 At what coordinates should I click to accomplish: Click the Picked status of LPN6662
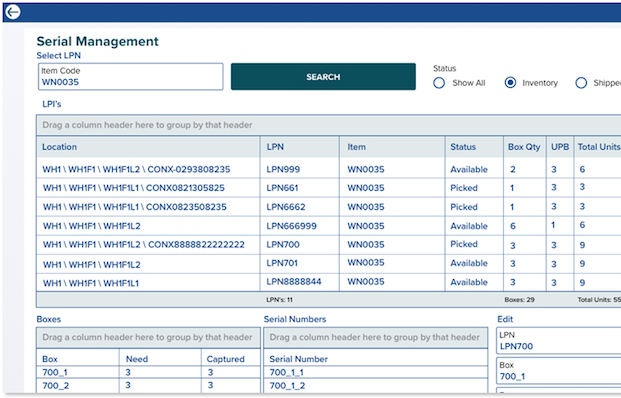point(464,207)
